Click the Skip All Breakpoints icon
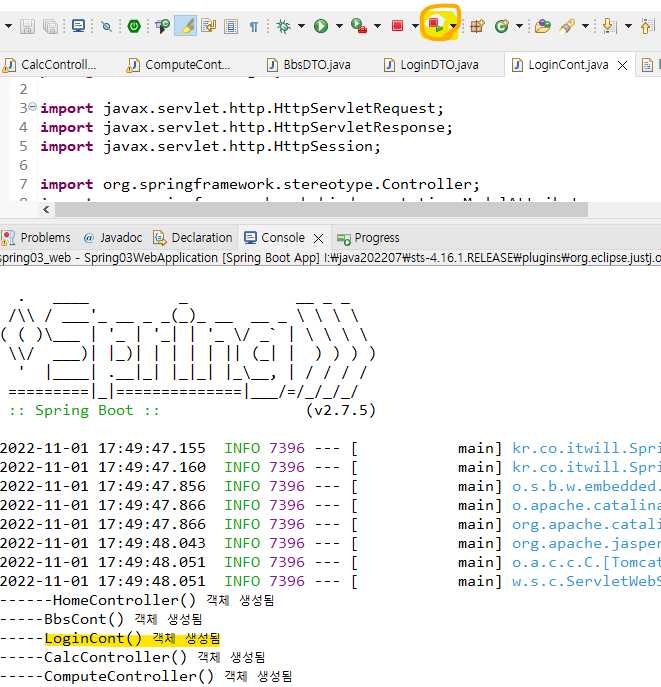The image size is (661, 687). click(x=106, y=26)
